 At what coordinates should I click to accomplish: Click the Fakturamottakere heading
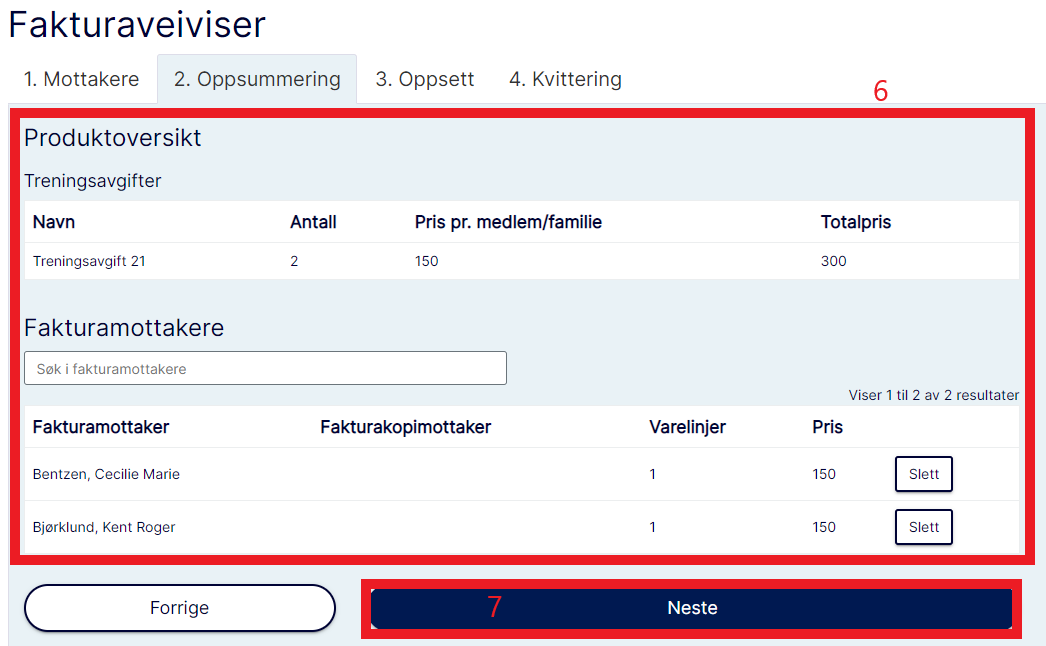tap(124, 328)
